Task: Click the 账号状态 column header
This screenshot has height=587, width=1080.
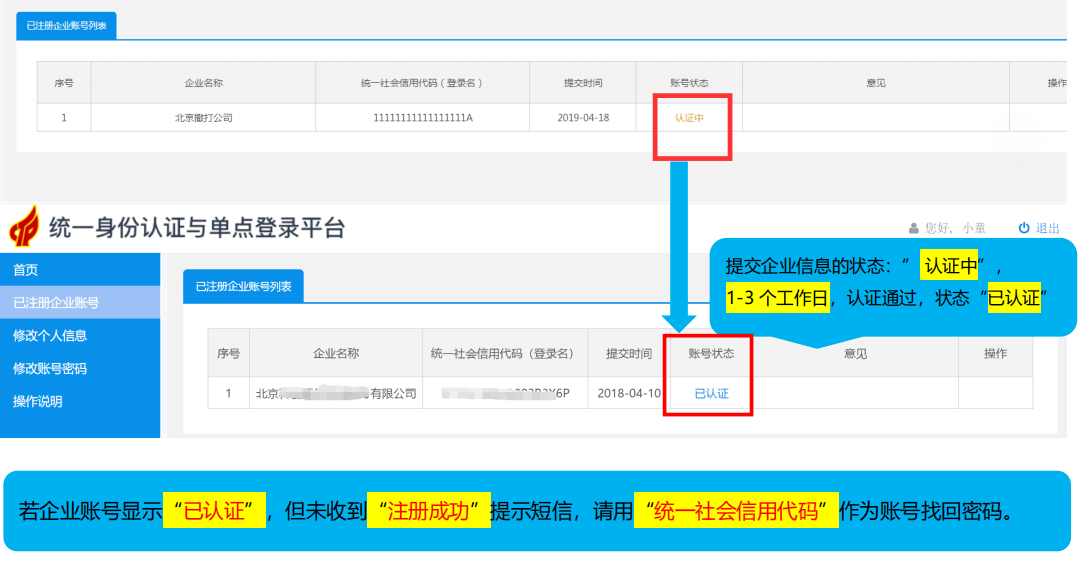Action: click(689, 83)
